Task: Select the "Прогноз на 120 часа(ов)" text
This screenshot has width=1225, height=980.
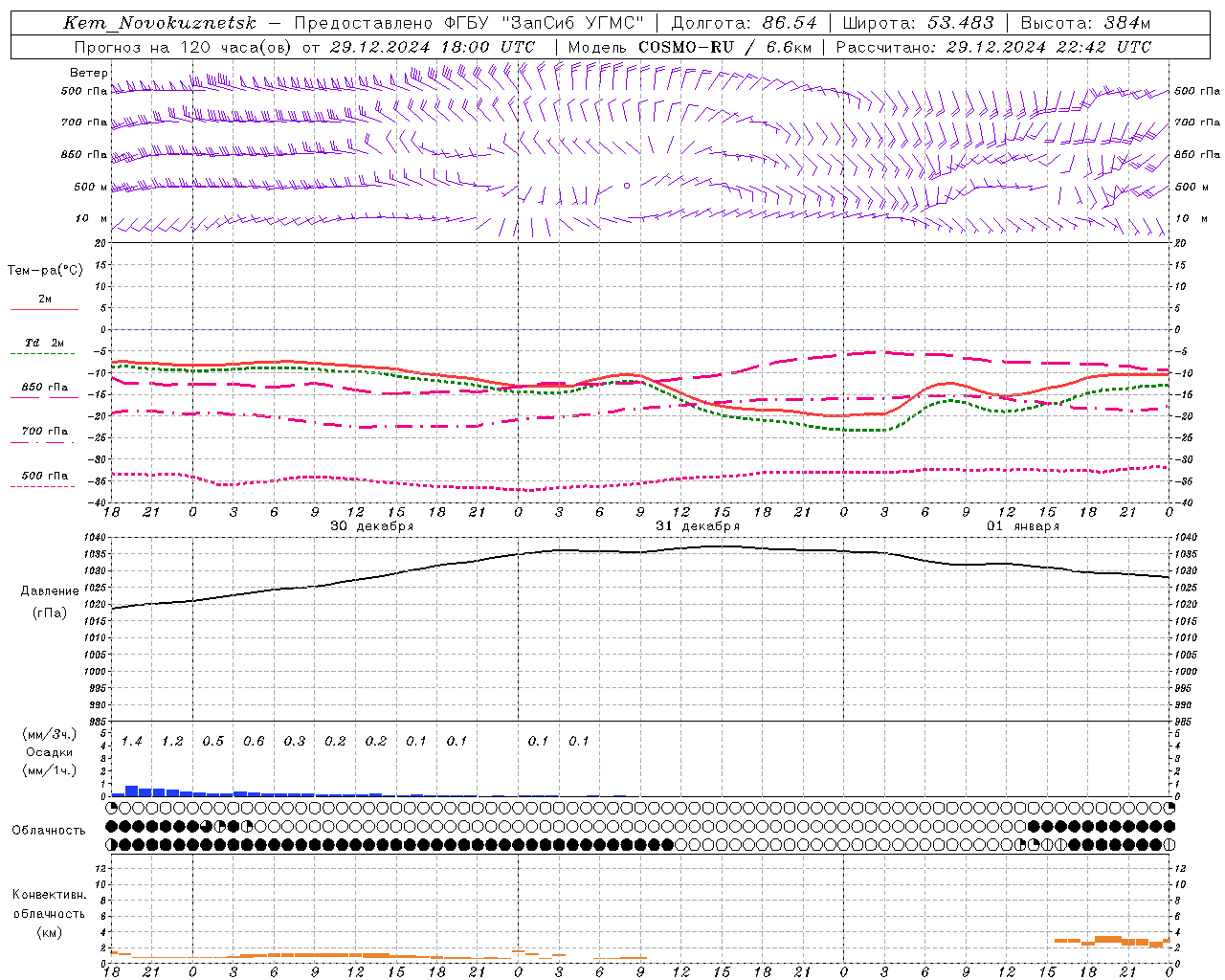Action: coord(183,47)
